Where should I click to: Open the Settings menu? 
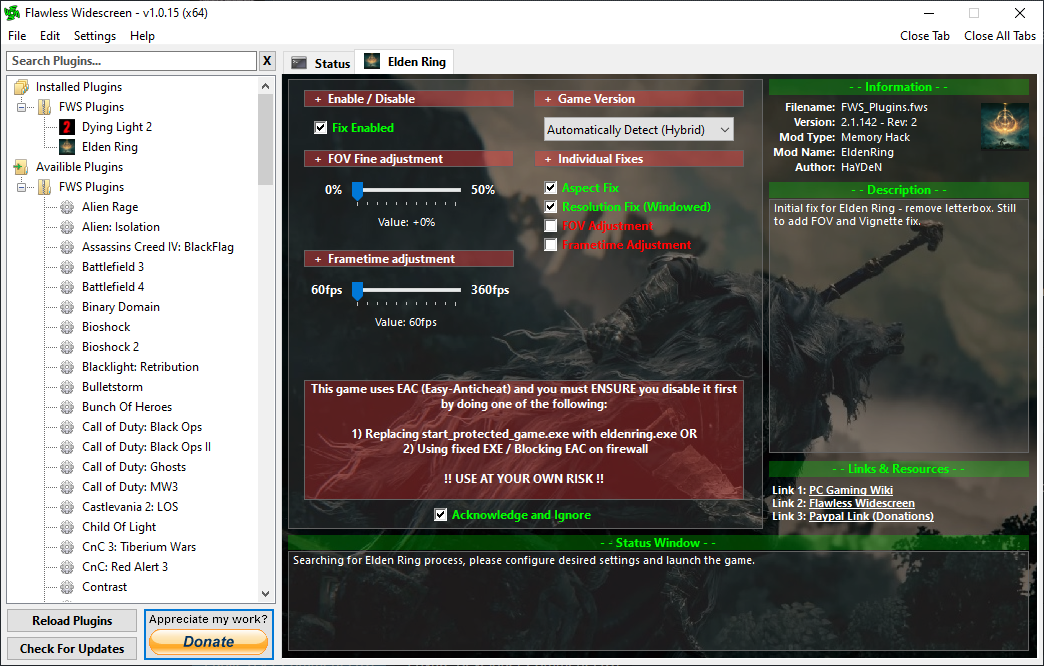point(95,36)
